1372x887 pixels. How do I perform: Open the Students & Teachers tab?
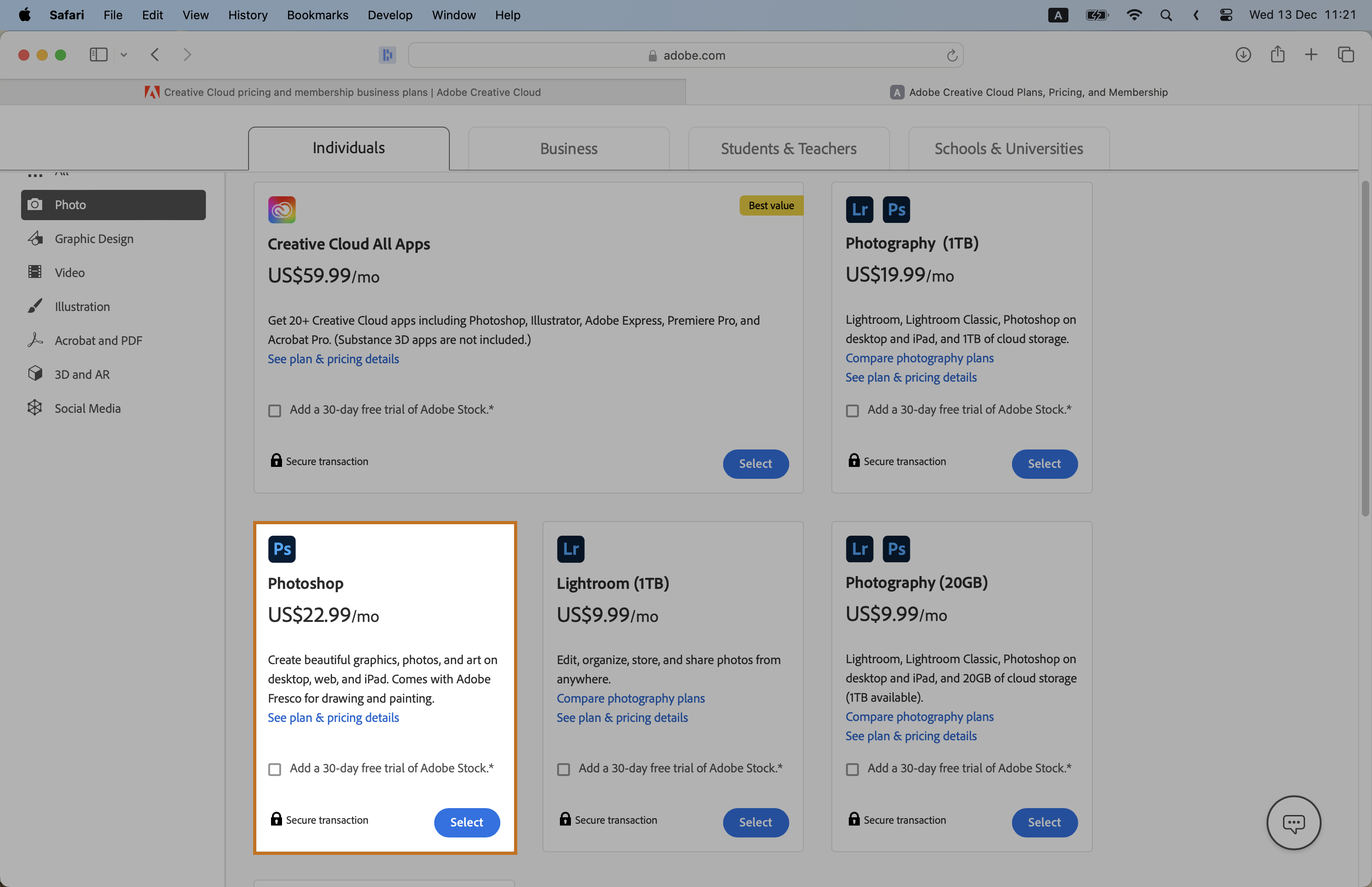788,149
